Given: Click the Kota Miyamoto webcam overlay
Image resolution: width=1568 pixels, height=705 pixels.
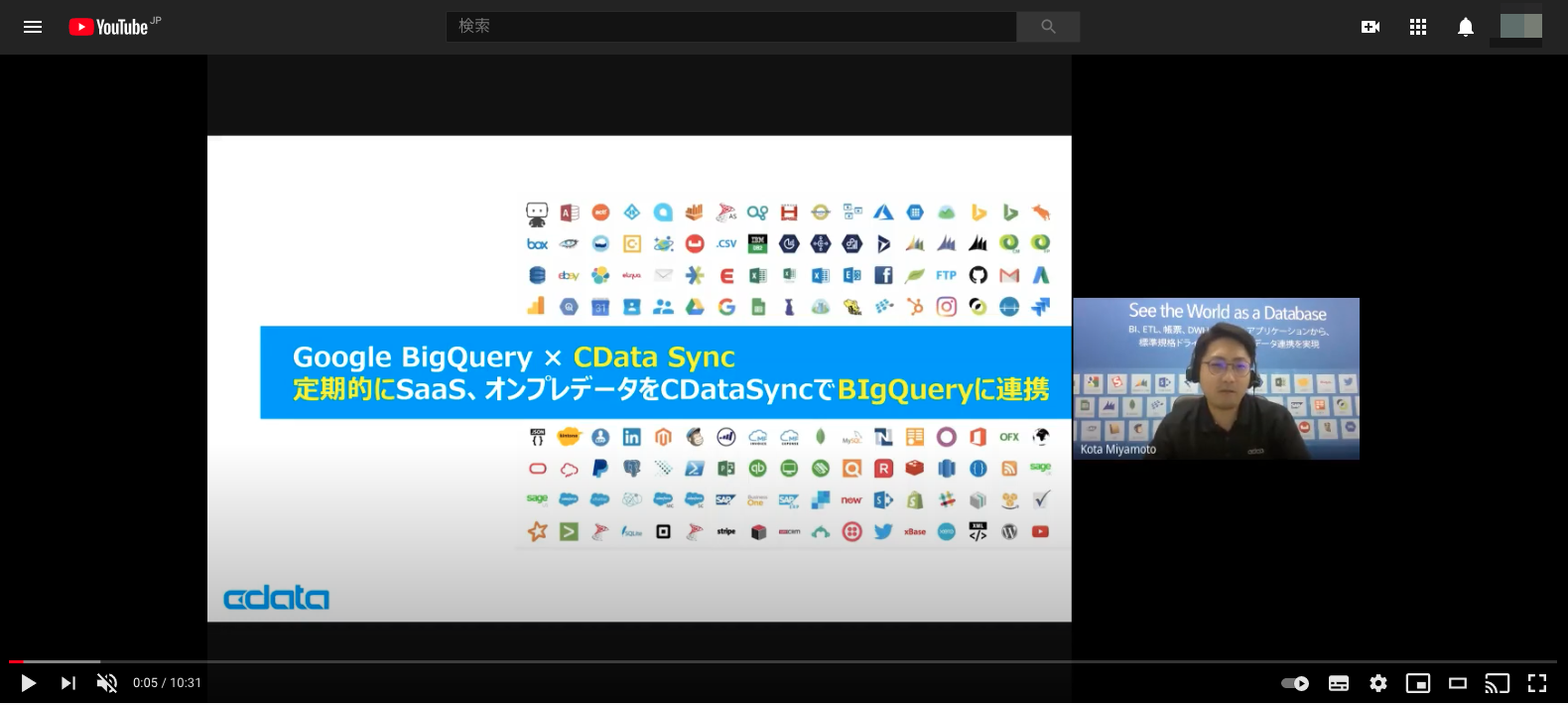Looking at the screenshot, I should click(x=1217, y=378).
